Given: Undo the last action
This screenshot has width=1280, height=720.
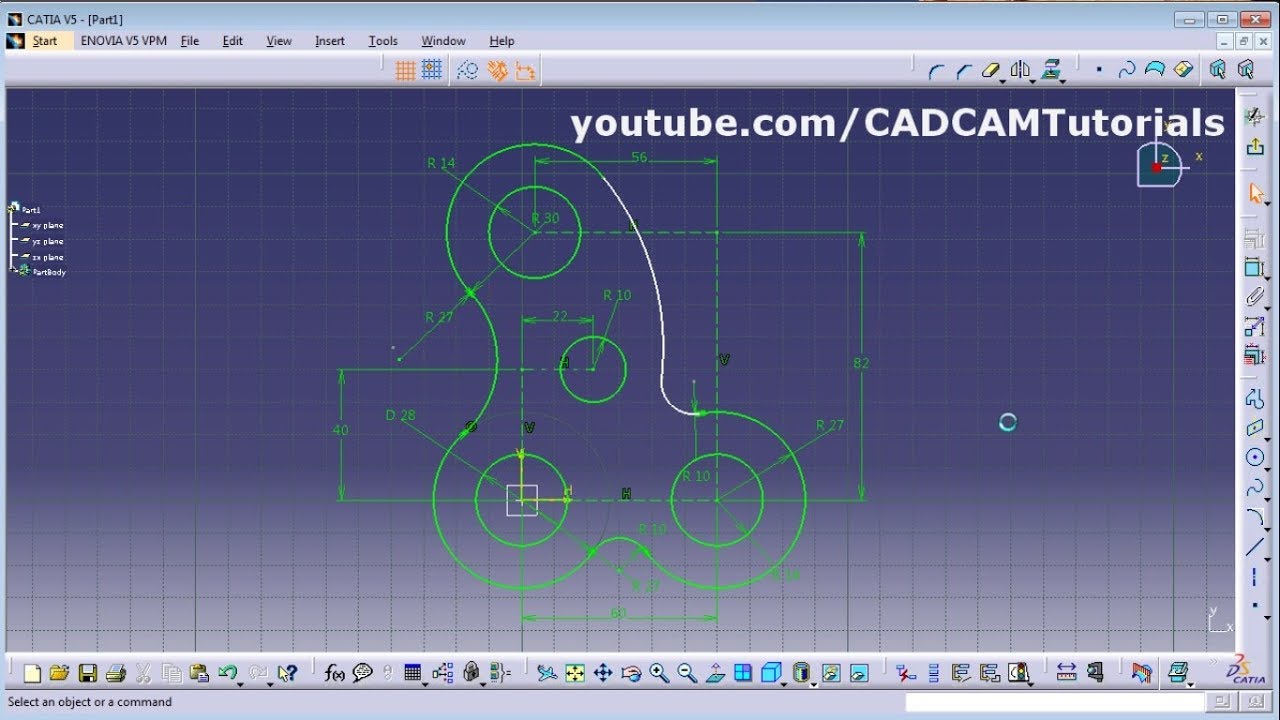Looking at the screenshot, I should point(227,673).
